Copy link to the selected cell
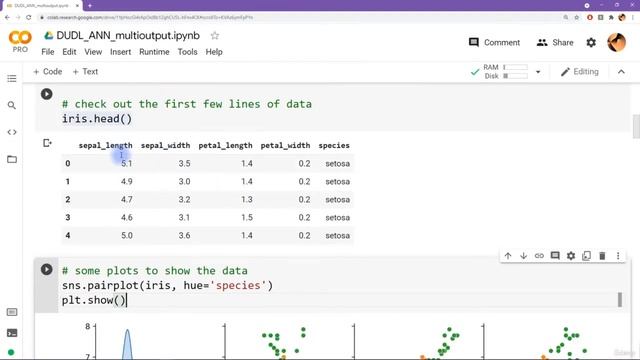Screen dimensions: 640x360 point(539,256)
